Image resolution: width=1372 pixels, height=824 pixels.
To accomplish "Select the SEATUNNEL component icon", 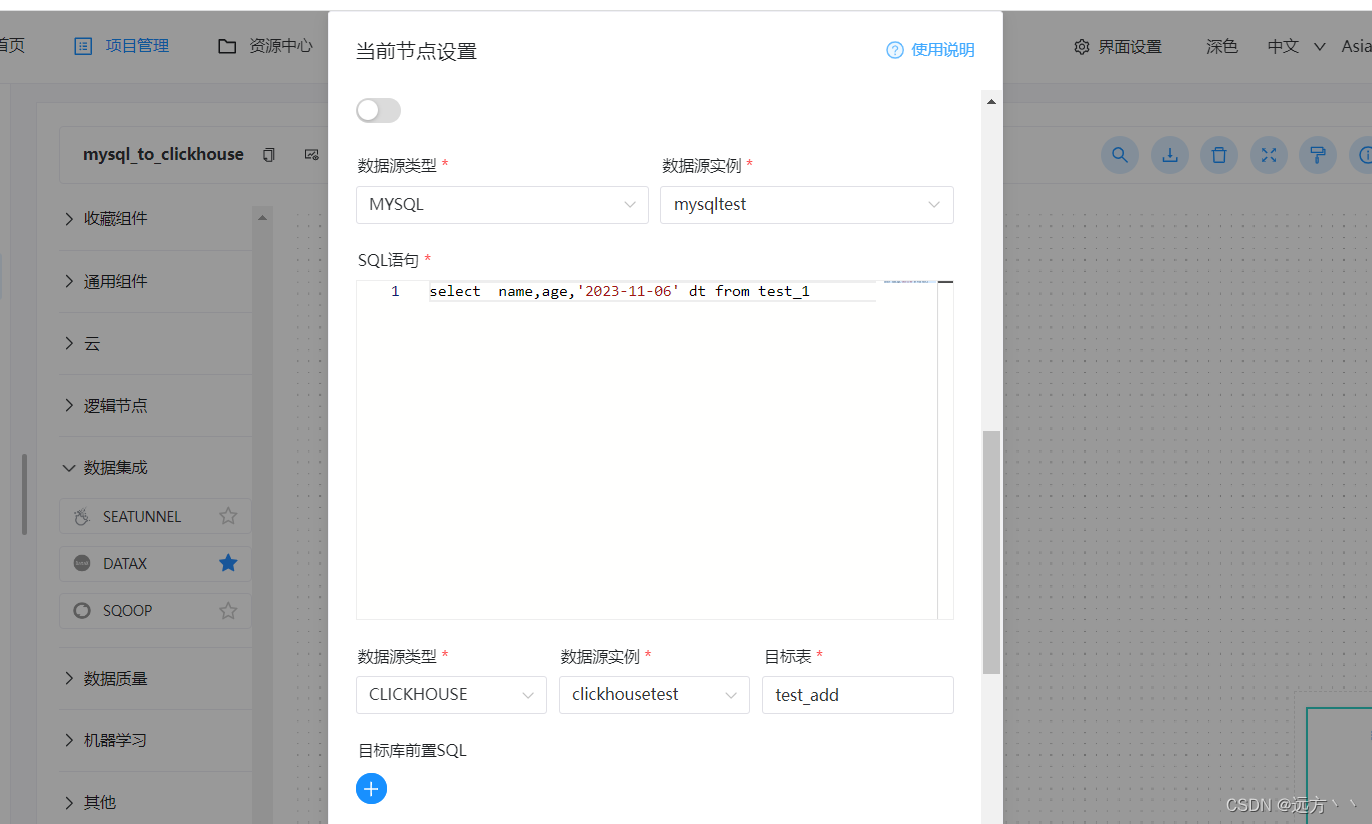I will (x=82, y=517).
